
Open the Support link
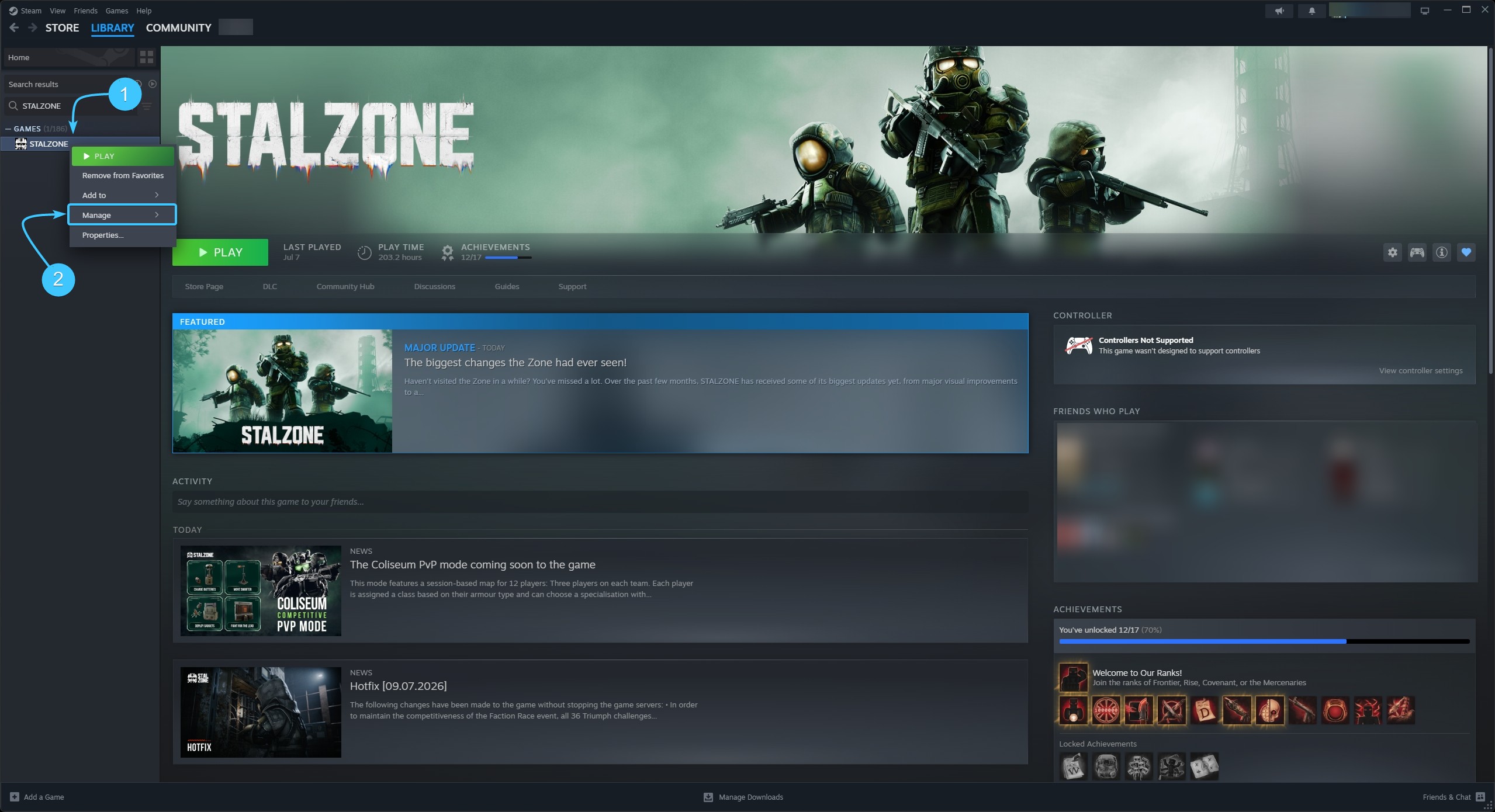572,286
